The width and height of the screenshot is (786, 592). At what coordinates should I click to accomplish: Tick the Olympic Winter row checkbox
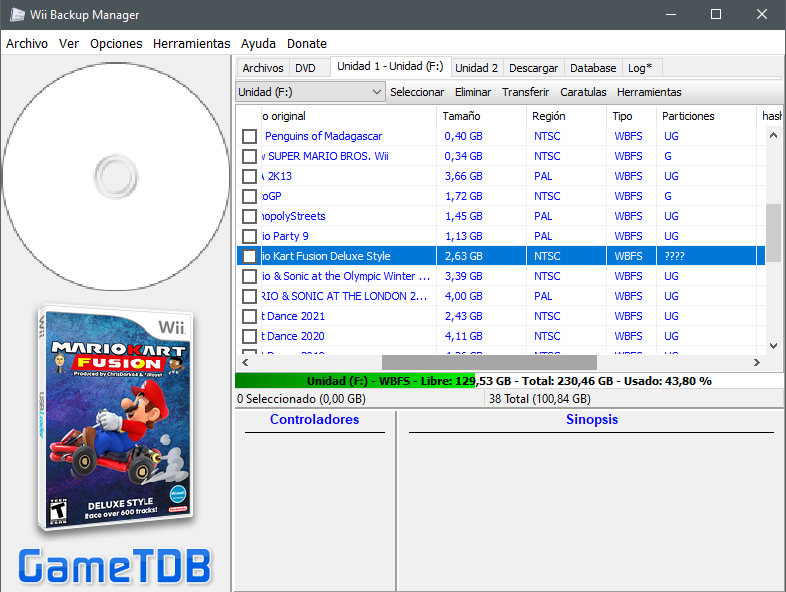click(249, 276)
